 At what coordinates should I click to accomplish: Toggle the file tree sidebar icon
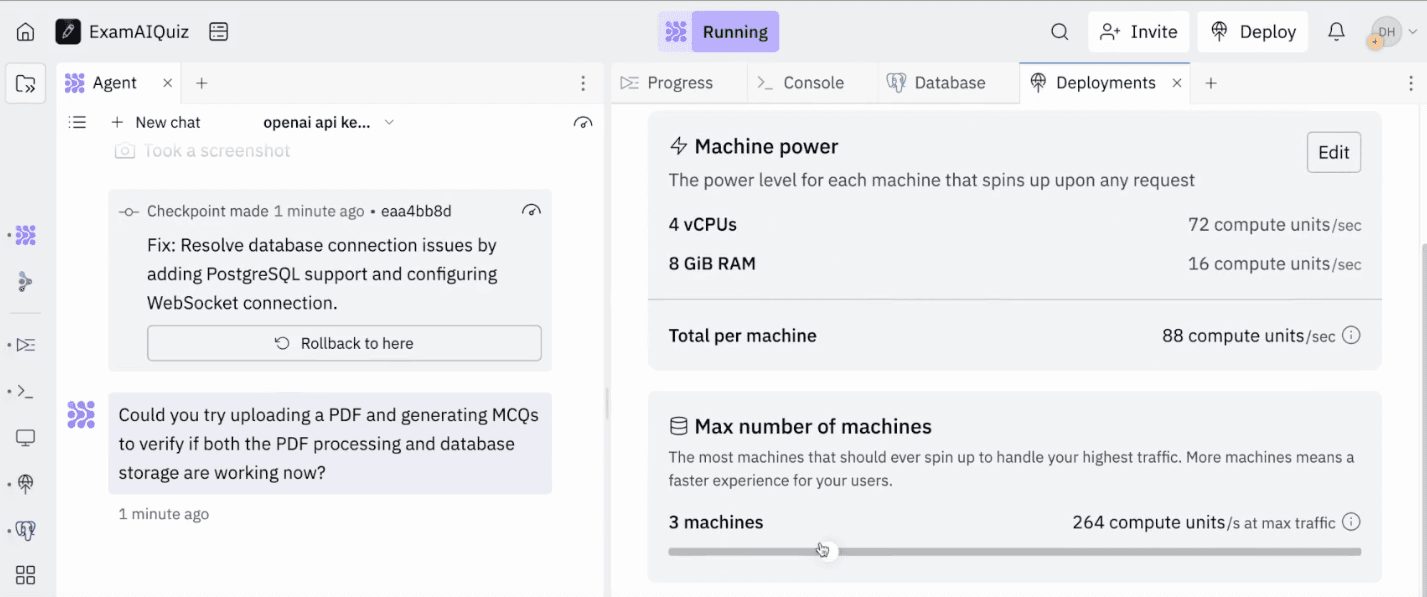pyautogui.click(x=26, y=84)
